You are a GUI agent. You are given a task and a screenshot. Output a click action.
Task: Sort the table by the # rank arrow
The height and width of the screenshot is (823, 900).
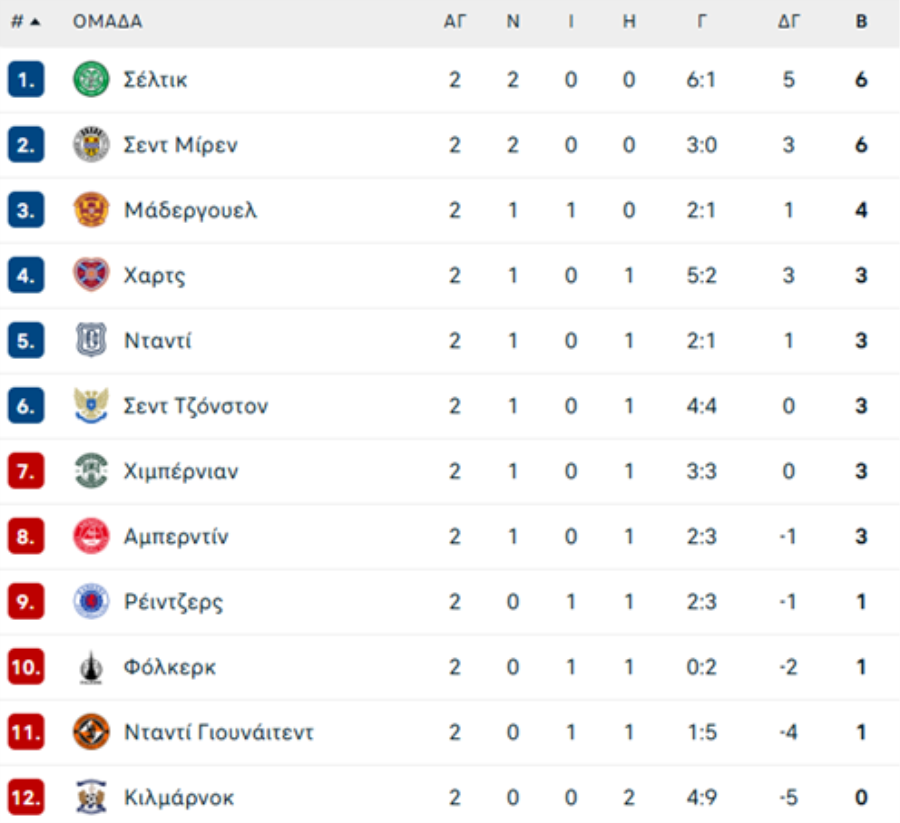(x=26, y=22)
